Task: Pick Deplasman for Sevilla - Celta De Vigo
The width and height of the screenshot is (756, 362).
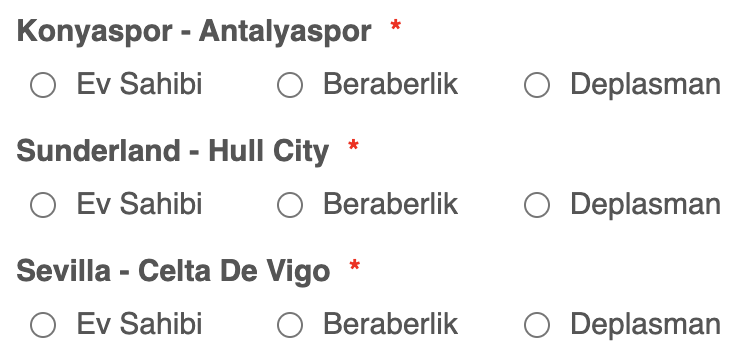Action: (537, 324)
